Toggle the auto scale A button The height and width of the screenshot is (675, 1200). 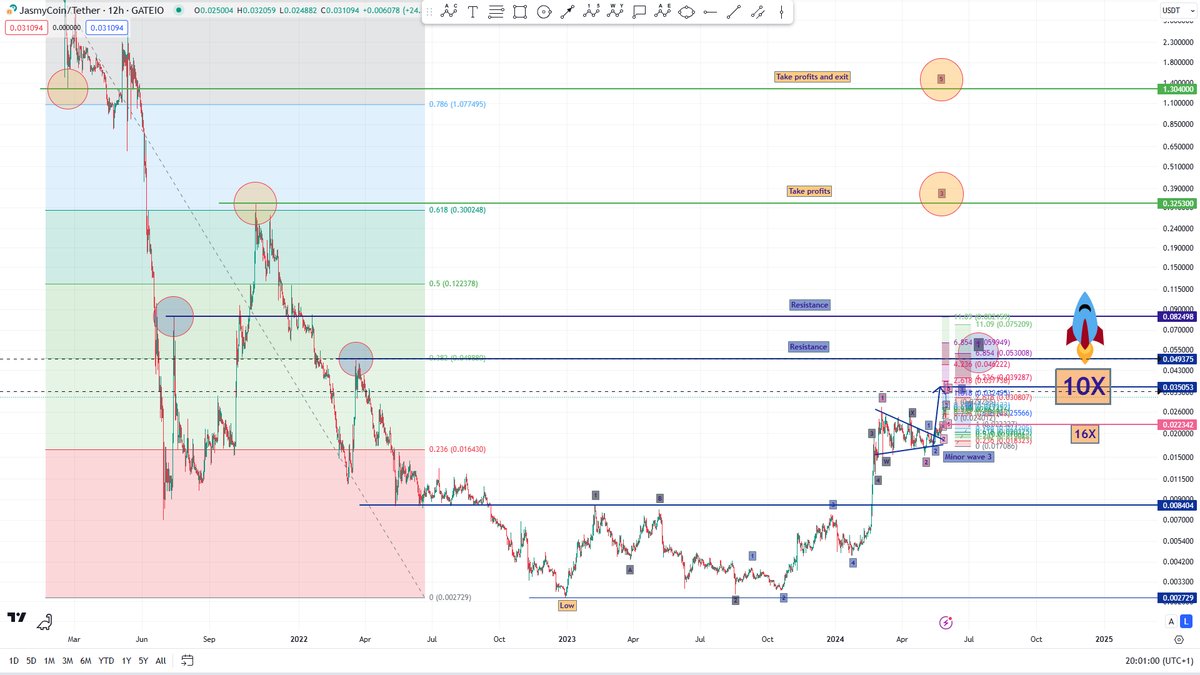tap(1172, 622)
